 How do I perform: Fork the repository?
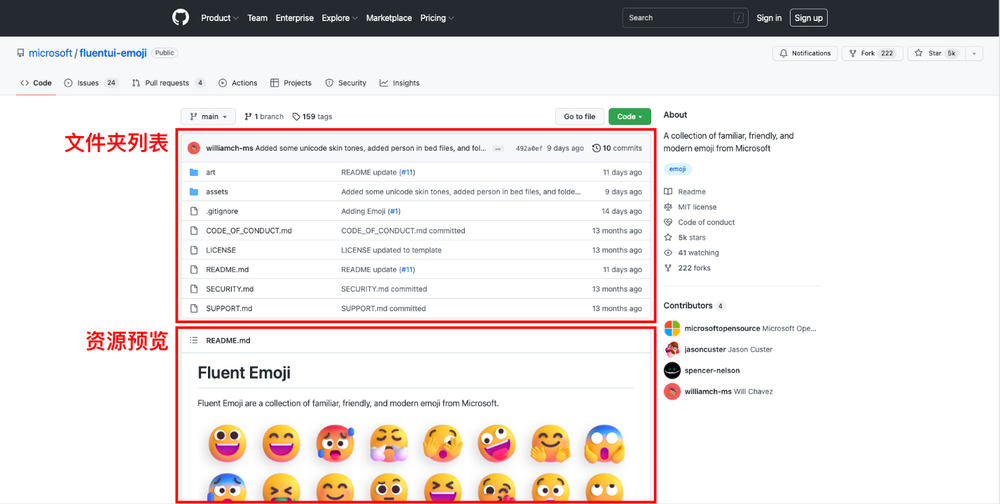[x=872, y=54]
